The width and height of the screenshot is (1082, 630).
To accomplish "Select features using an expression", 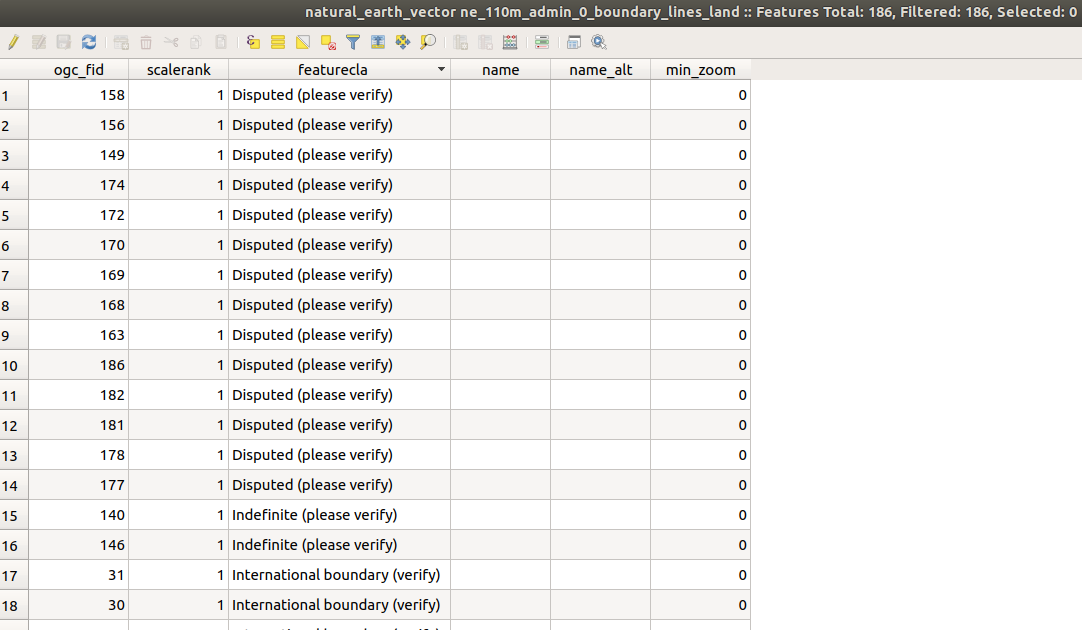I will 254,42.
